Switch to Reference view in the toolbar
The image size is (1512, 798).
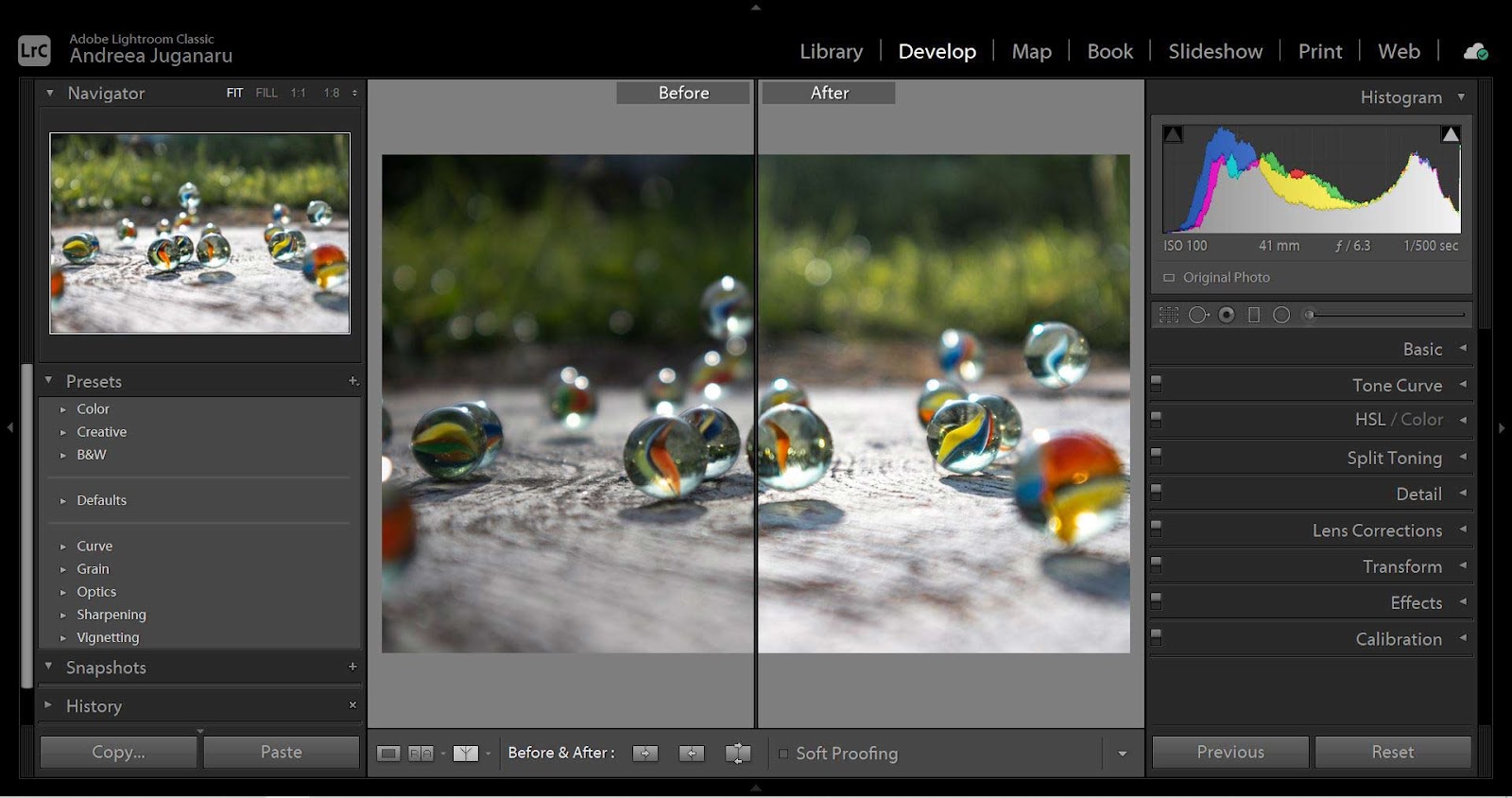click(x=421, y=754)
